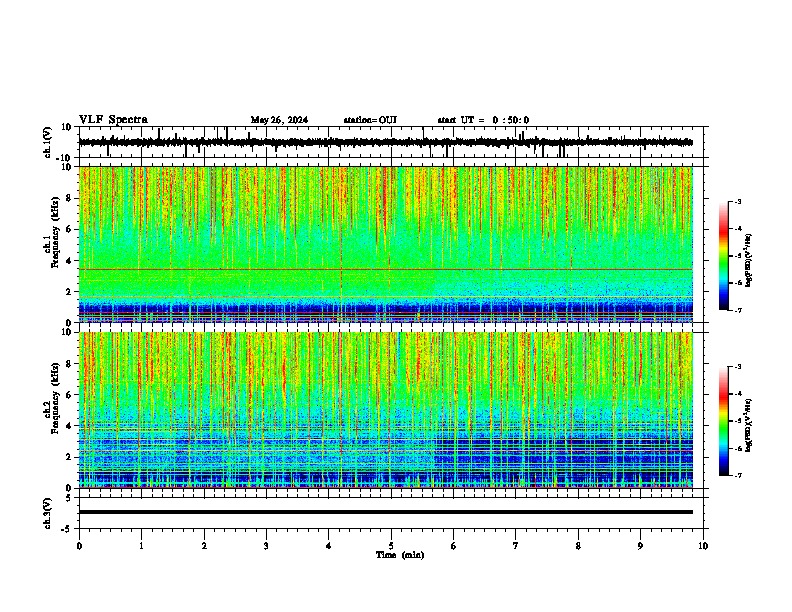Click the "ch.1(V)" waveform axis label
This screenshot has height=612, width=792.
[x=47, y=142]
